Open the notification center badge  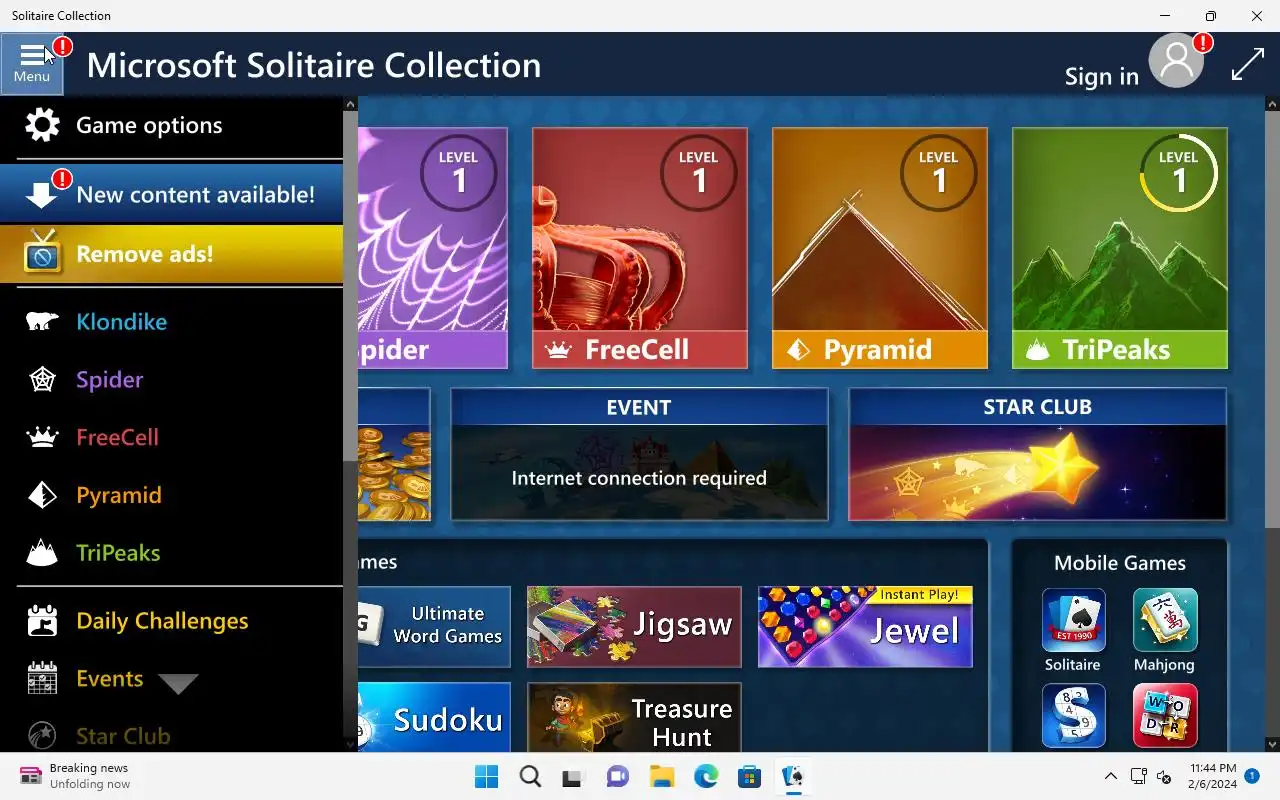click(1252, 776)
